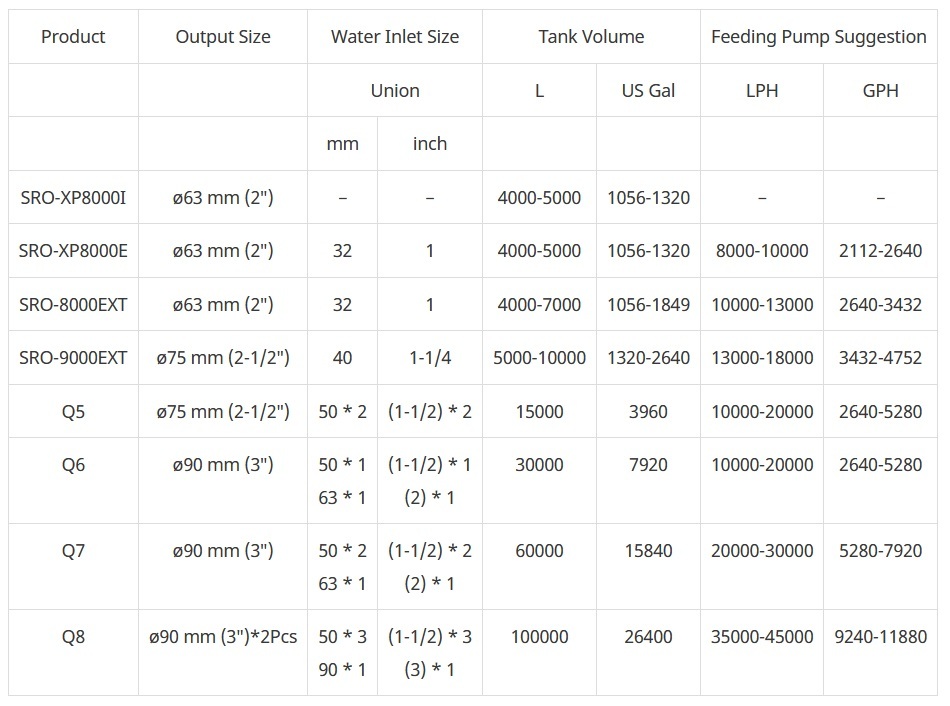
Task: Click the Tank Volume header cell
Action: [x=591, y=37]
